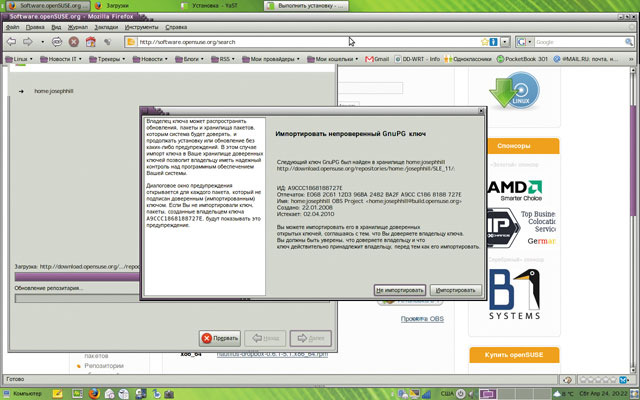Click search magnifier icon in Google box

(629, 42)
